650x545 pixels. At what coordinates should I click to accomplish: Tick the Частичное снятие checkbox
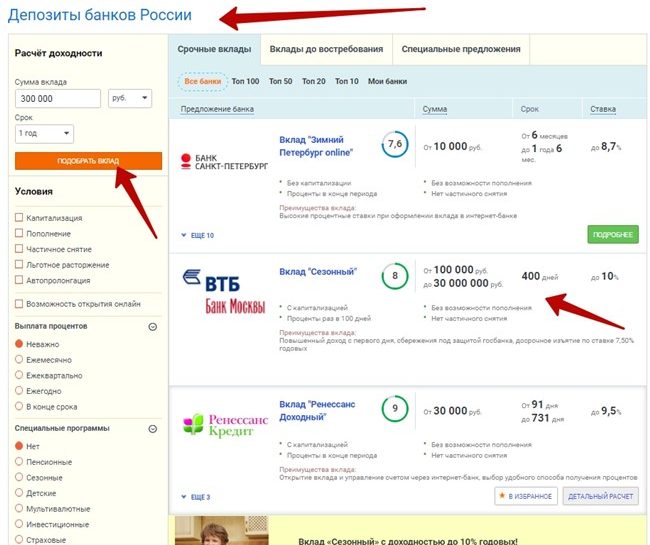[x=19, y=249]
